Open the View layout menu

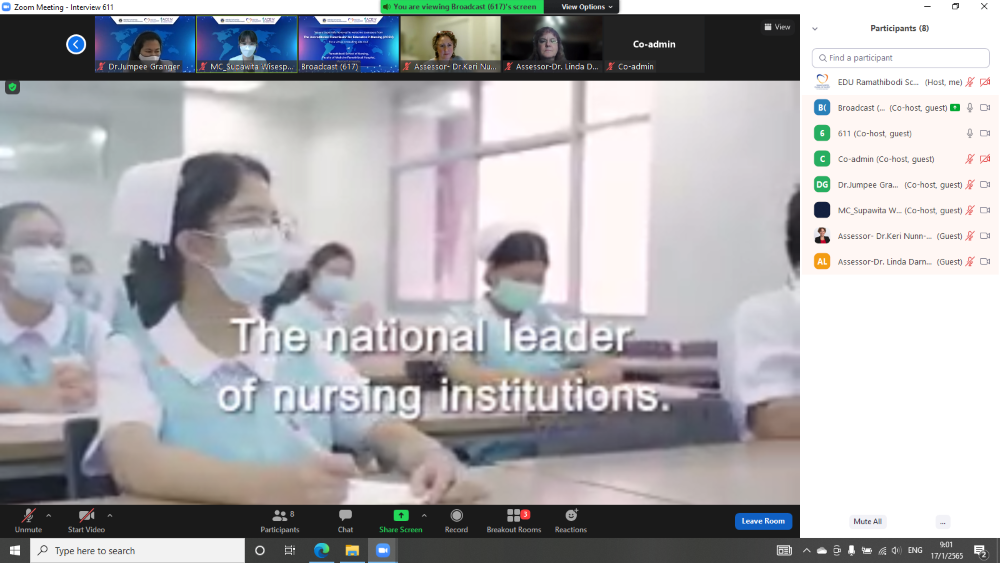(777, 27)
